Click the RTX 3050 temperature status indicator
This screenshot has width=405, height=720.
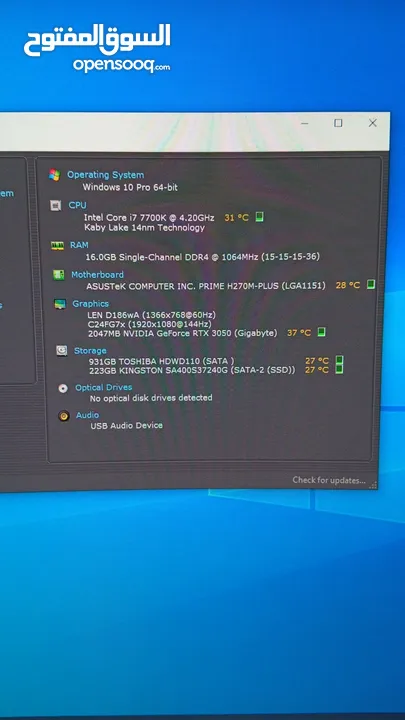(321, 332)
